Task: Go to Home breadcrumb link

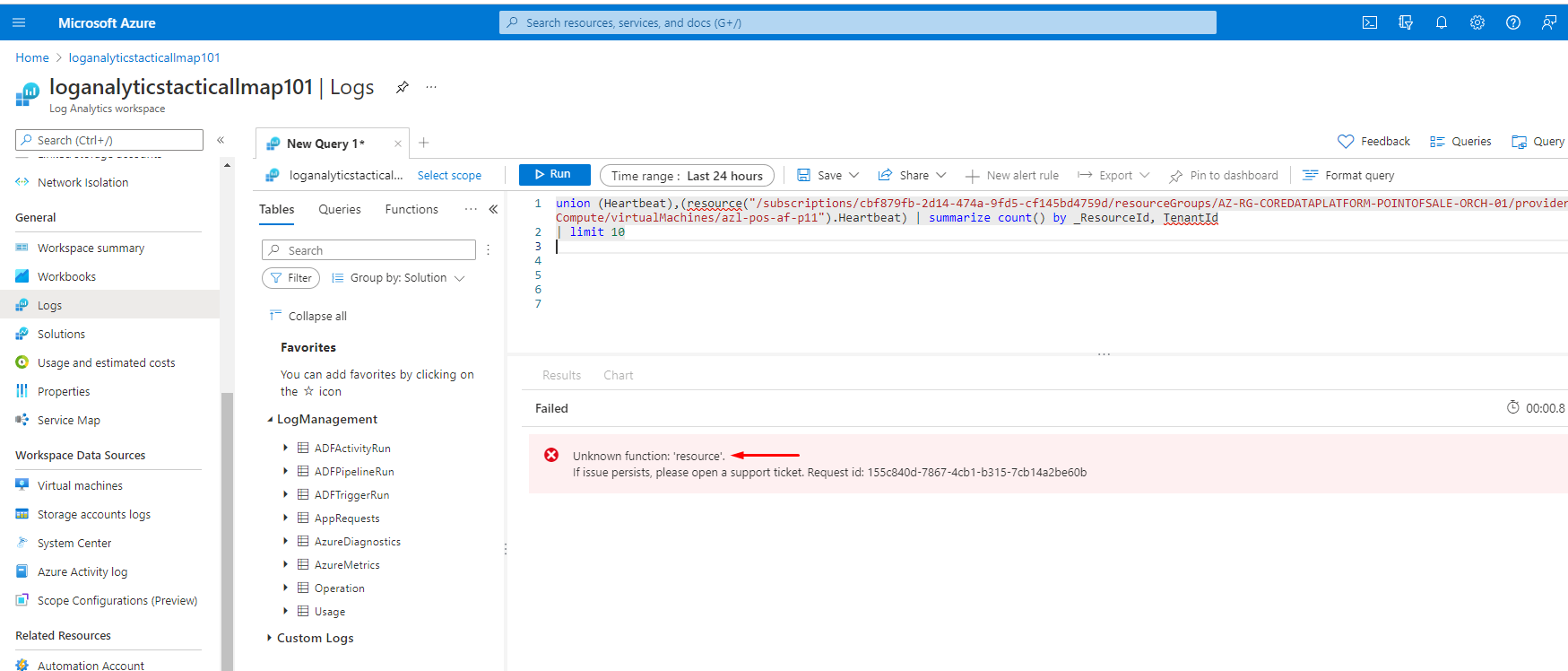Action: tap(32, 57)
